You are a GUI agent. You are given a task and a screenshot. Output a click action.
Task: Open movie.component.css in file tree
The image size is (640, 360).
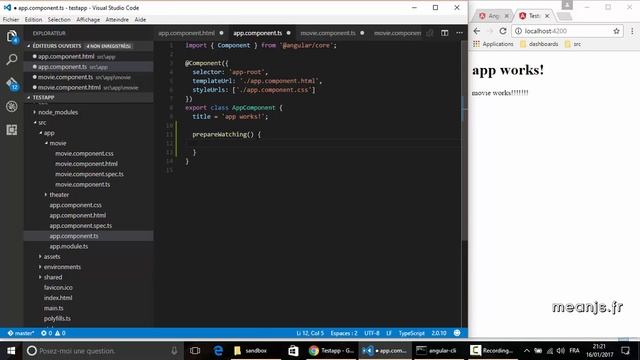(84, 153)
